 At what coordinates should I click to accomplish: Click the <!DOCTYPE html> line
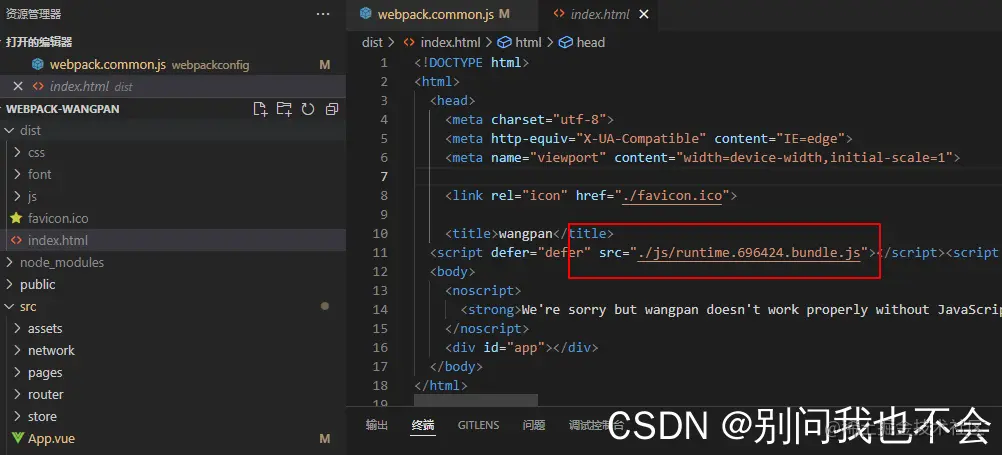tap(472, 63)
